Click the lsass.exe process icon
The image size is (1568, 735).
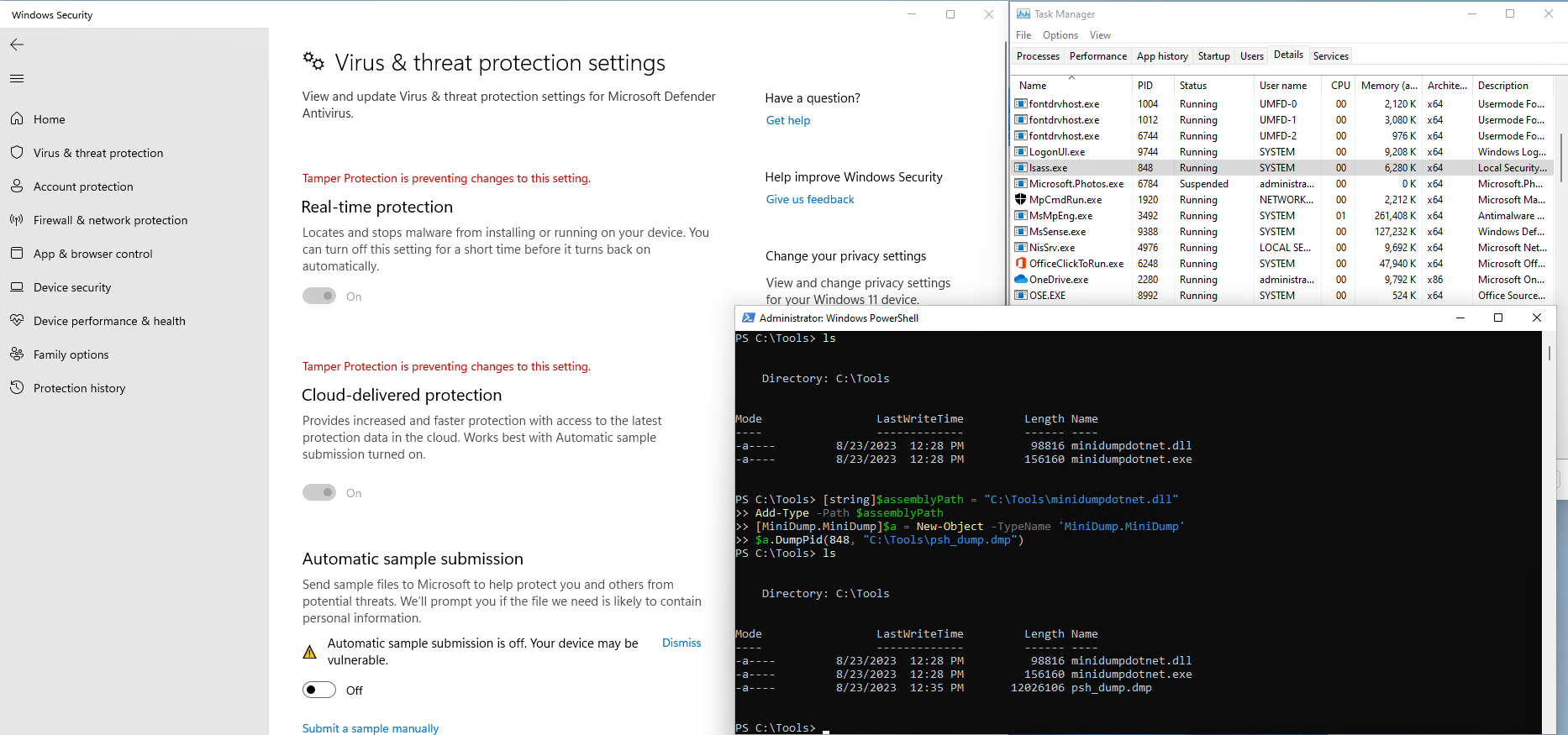[1021, 168]
